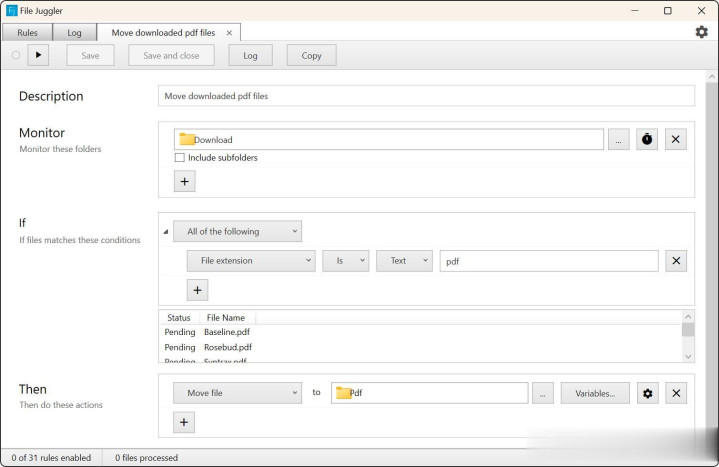Switch to the Log tab
The height and width of the screenshot is (467, 719).
tap(74, 33)
